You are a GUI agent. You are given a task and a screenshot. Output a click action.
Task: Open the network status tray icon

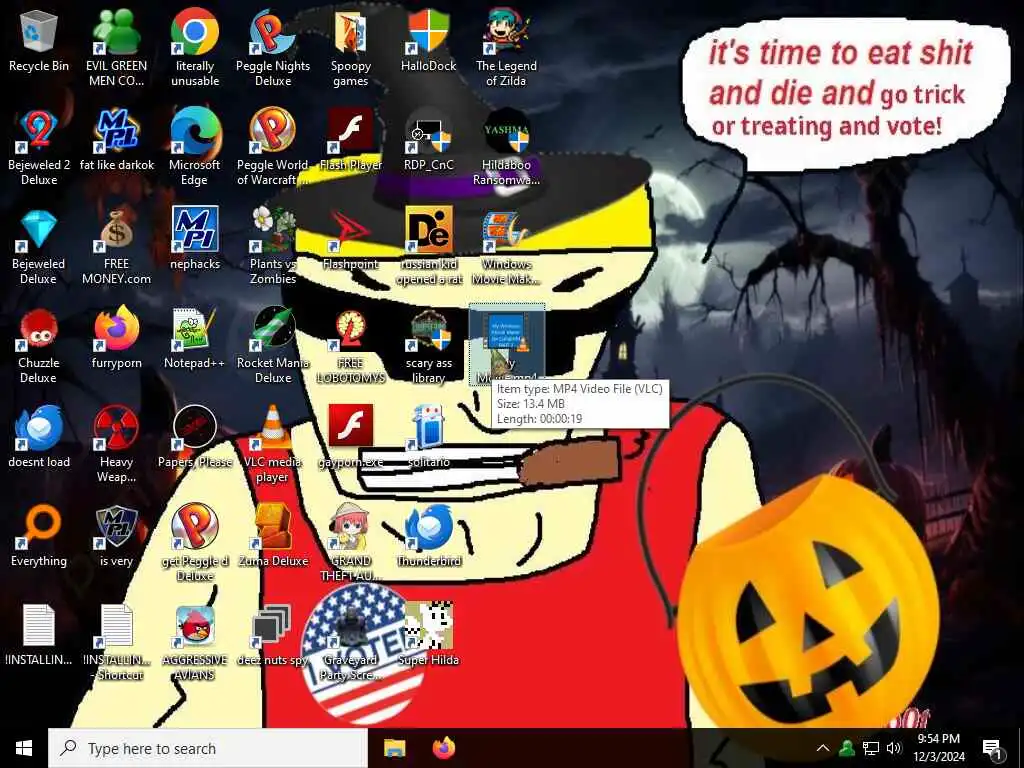click(871, 748)
